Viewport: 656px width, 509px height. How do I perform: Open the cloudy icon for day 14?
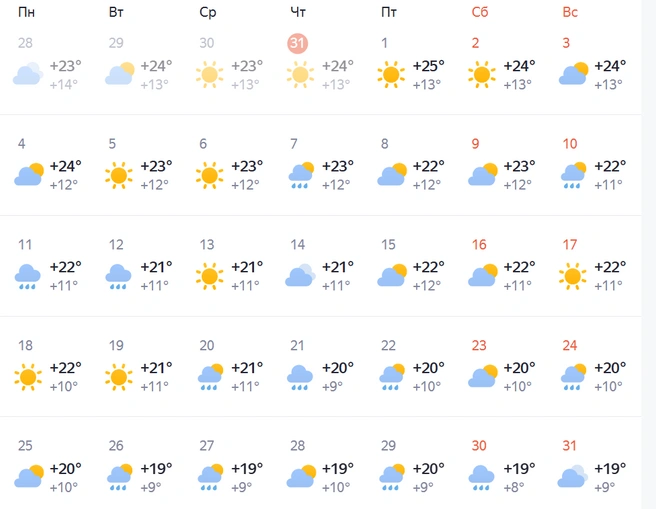click(x=300, y=276)
